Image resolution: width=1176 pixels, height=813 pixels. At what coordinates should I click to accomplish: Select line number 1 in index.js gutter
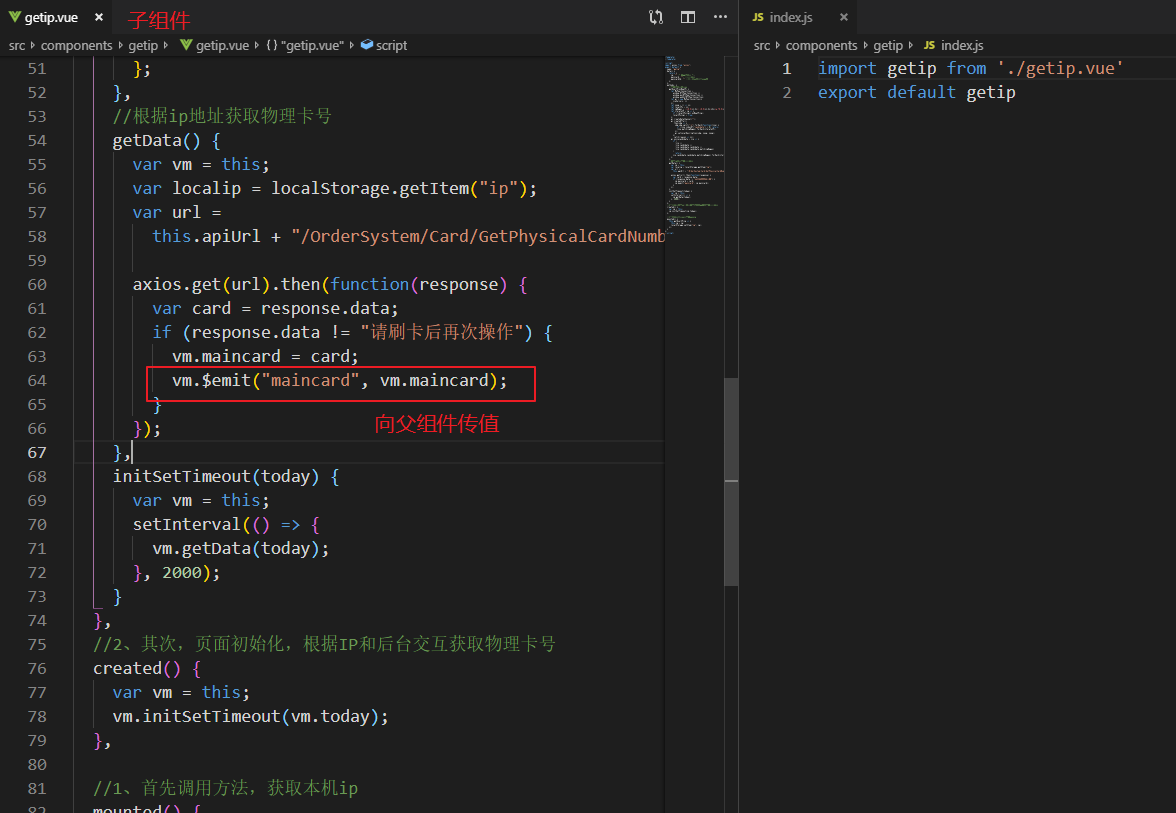[787, 68]
